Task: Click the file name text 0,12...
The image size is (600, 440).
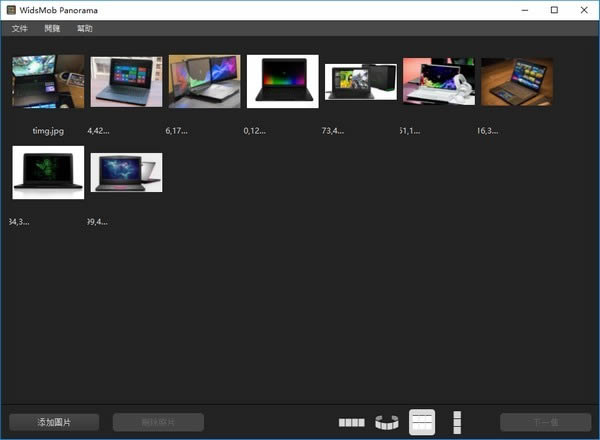Action: 254,131
